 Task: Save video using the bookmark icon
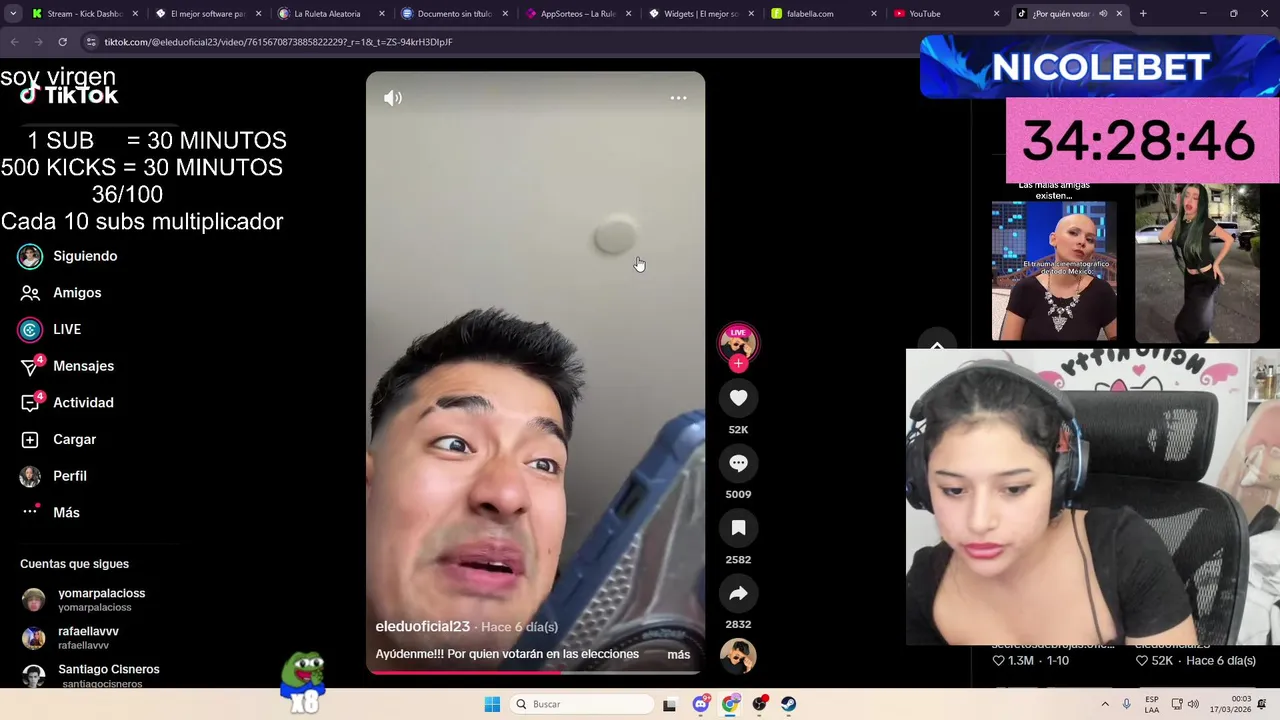pos(738,528)
